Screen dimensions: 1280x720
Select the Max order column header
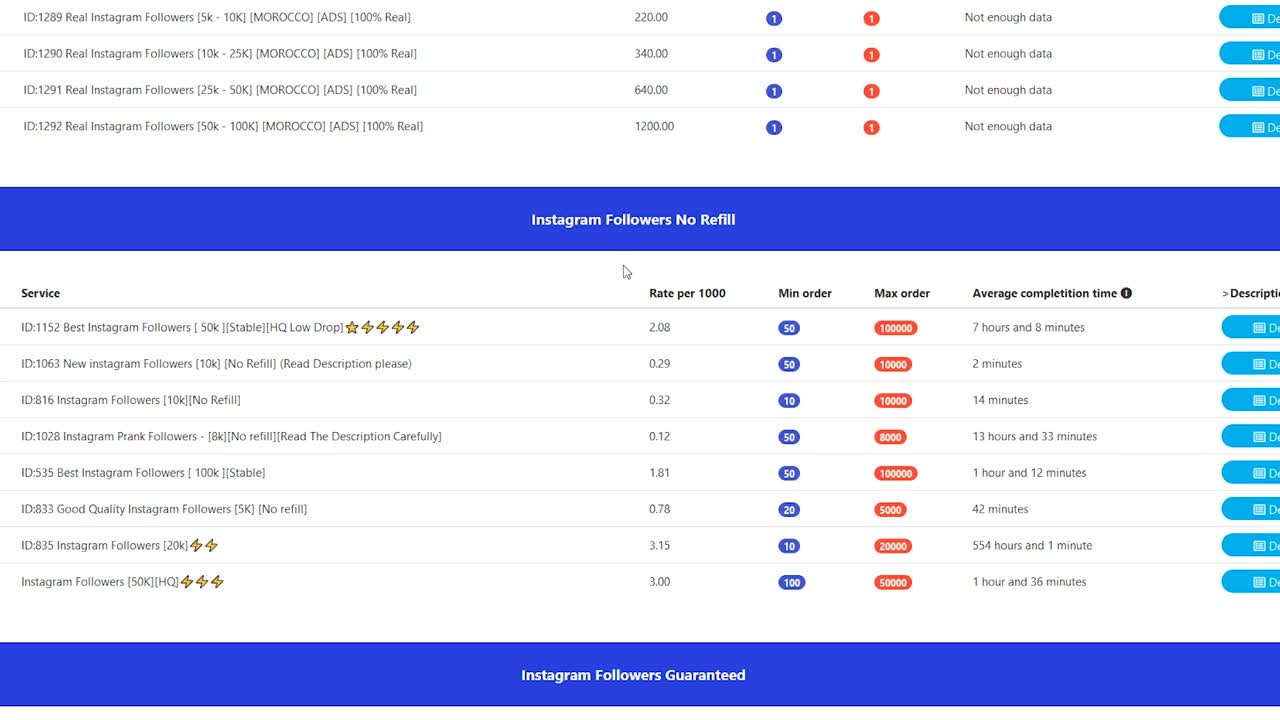[x=902, y=293]
